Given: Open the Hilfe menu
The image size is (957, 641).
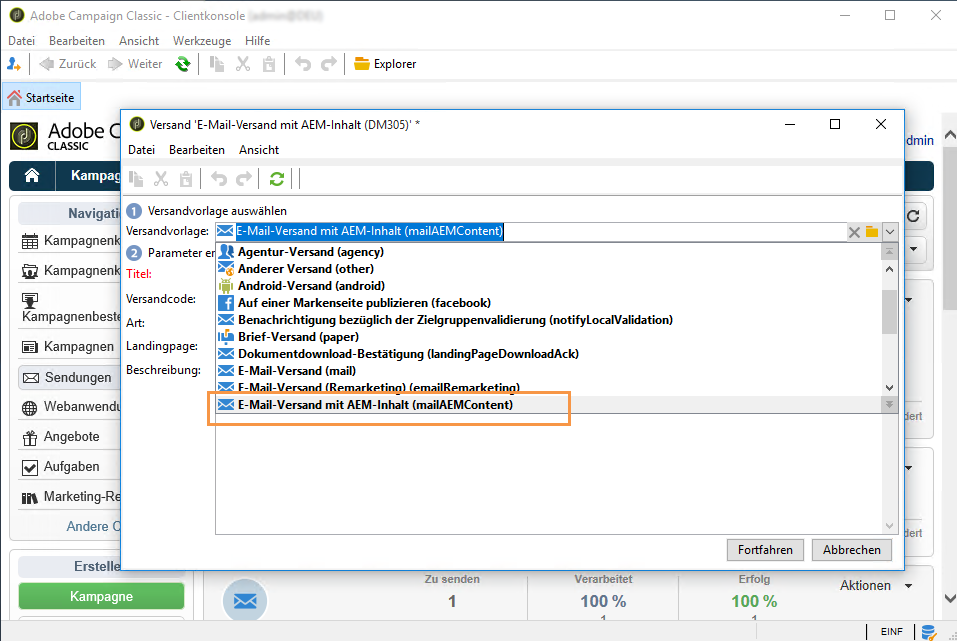Looking at the screenshot, I should 258,41.
